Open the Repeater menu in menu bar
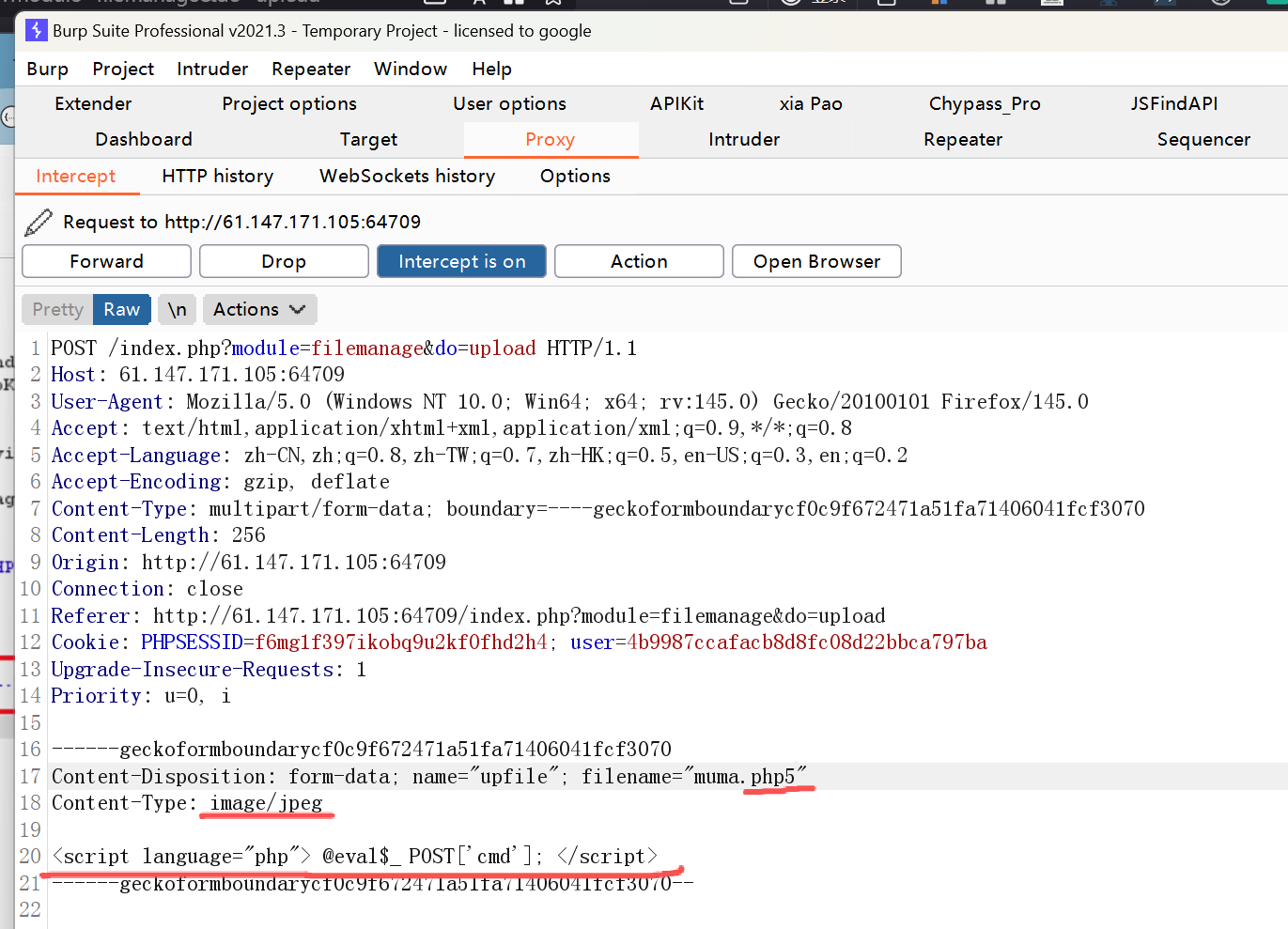The image size is (1288, 929). coord(311,69)
